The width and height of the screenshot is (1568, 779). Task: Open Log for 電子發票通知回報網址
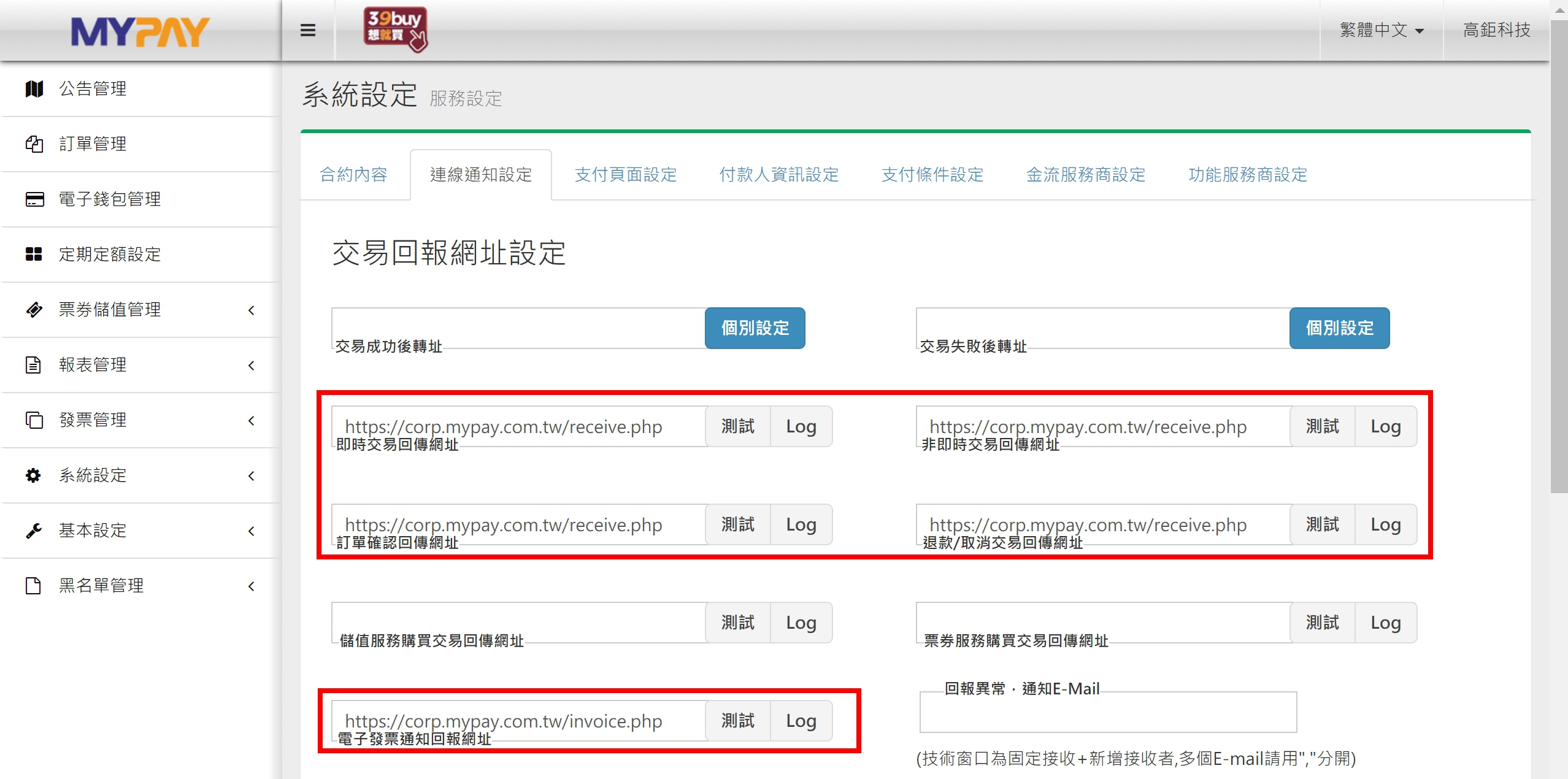point(801,721)
